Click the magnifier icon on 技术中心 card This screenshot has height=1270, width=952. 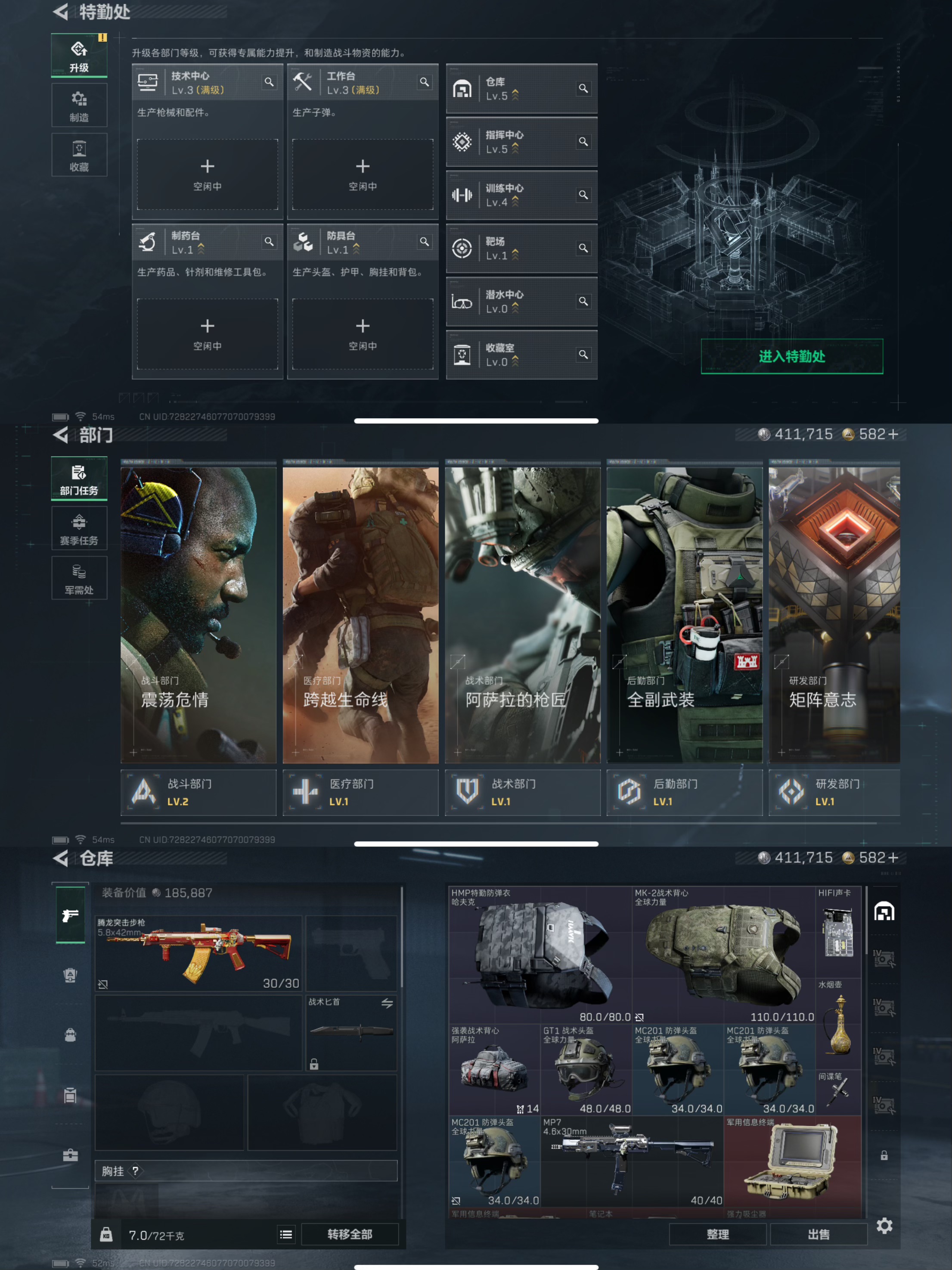269,82
